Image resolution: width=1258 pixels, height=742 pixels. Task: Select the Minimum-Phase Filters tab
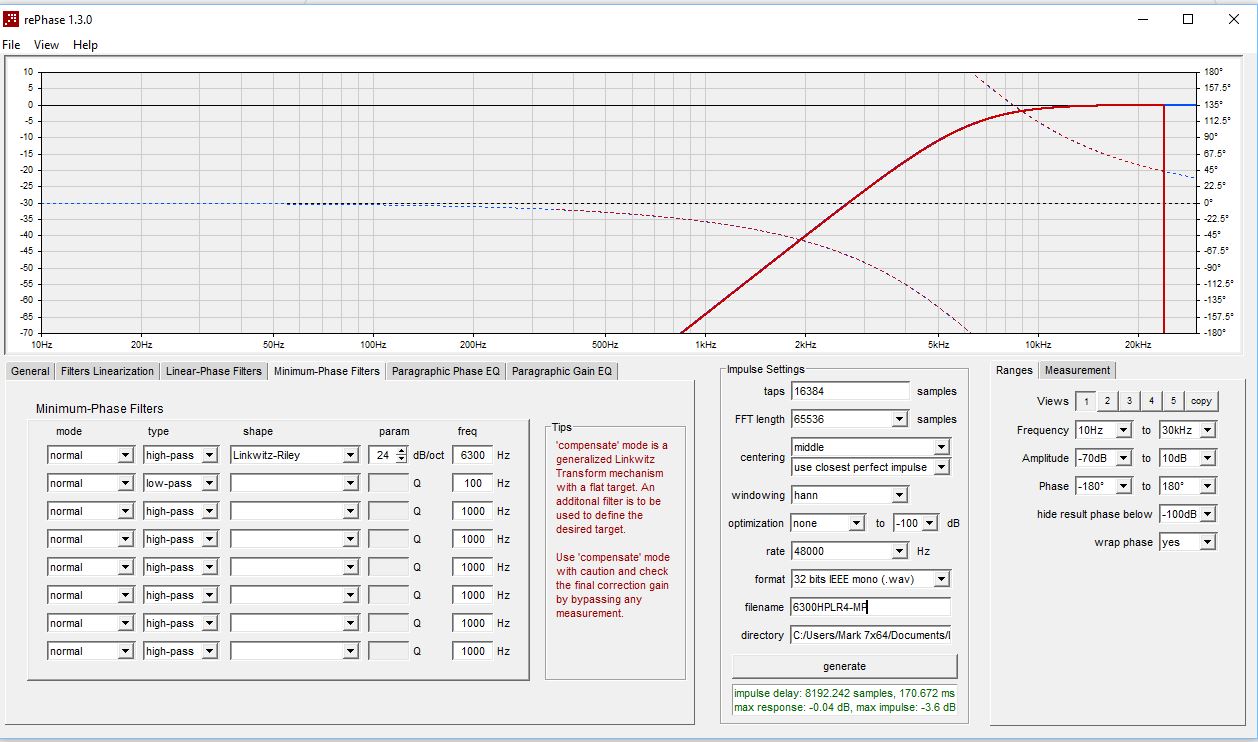pyautogui.click(x=327, y=370)
